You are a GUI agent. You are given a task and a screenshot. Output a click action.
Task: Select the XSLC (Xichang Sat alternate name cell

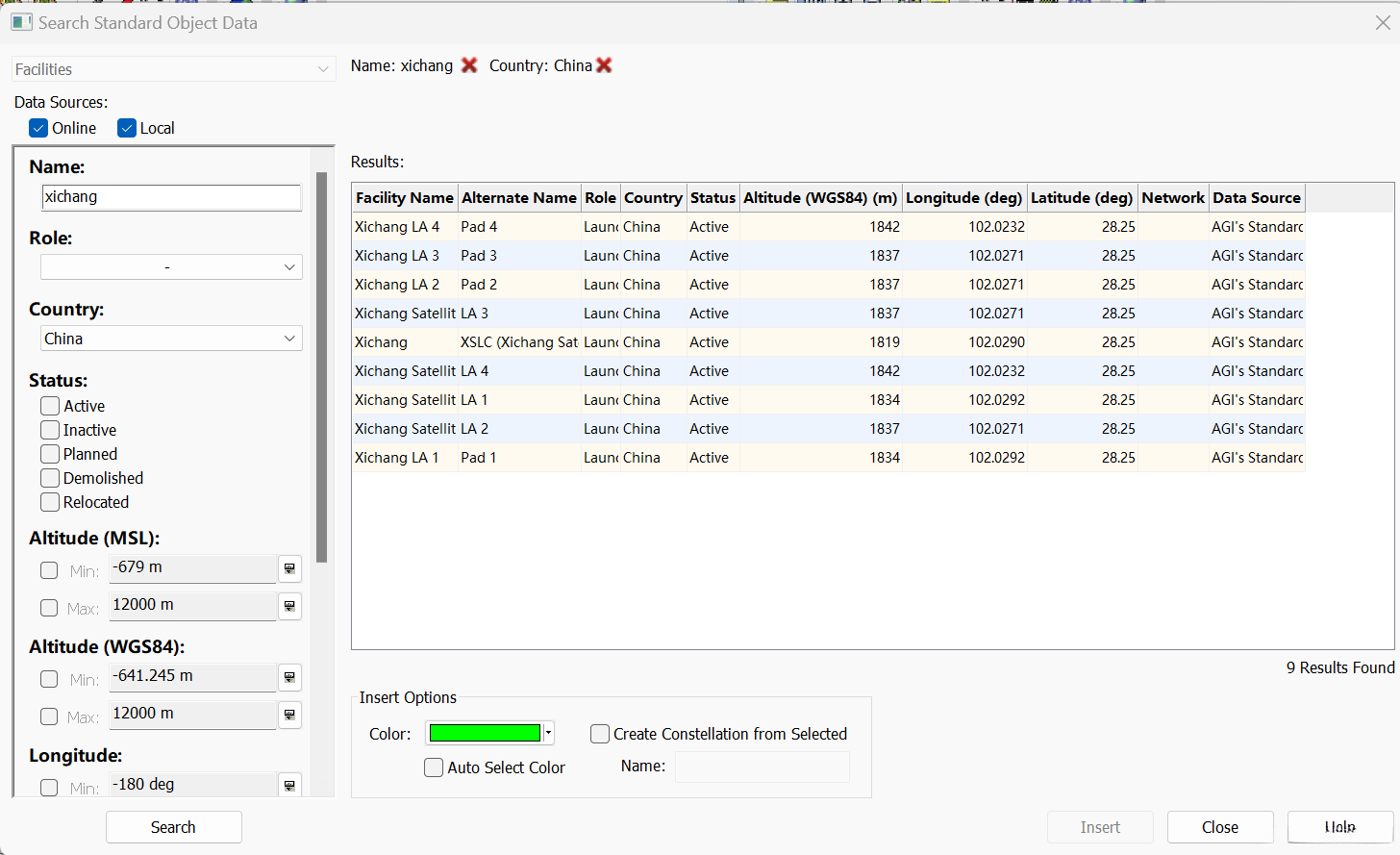[x=519, y=342]
